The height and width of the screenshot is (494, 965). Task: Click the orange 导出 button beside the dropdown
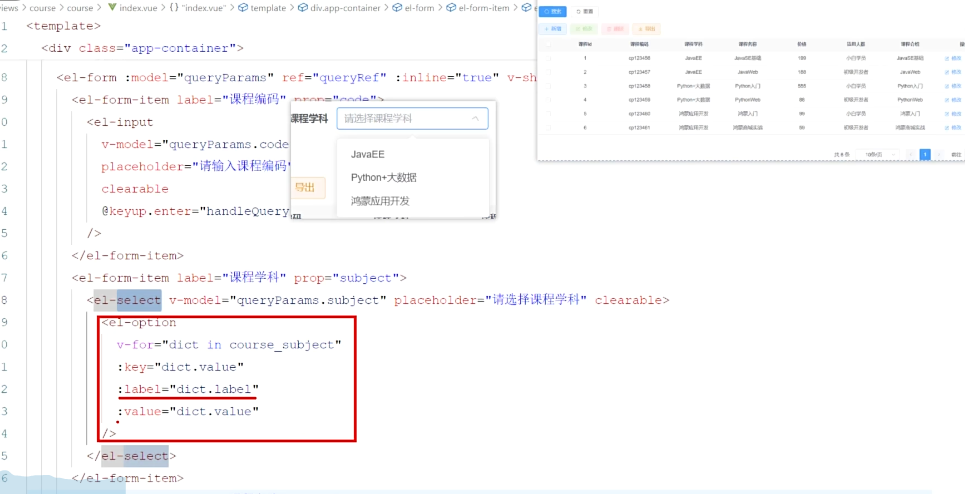(x=308, y=188)
